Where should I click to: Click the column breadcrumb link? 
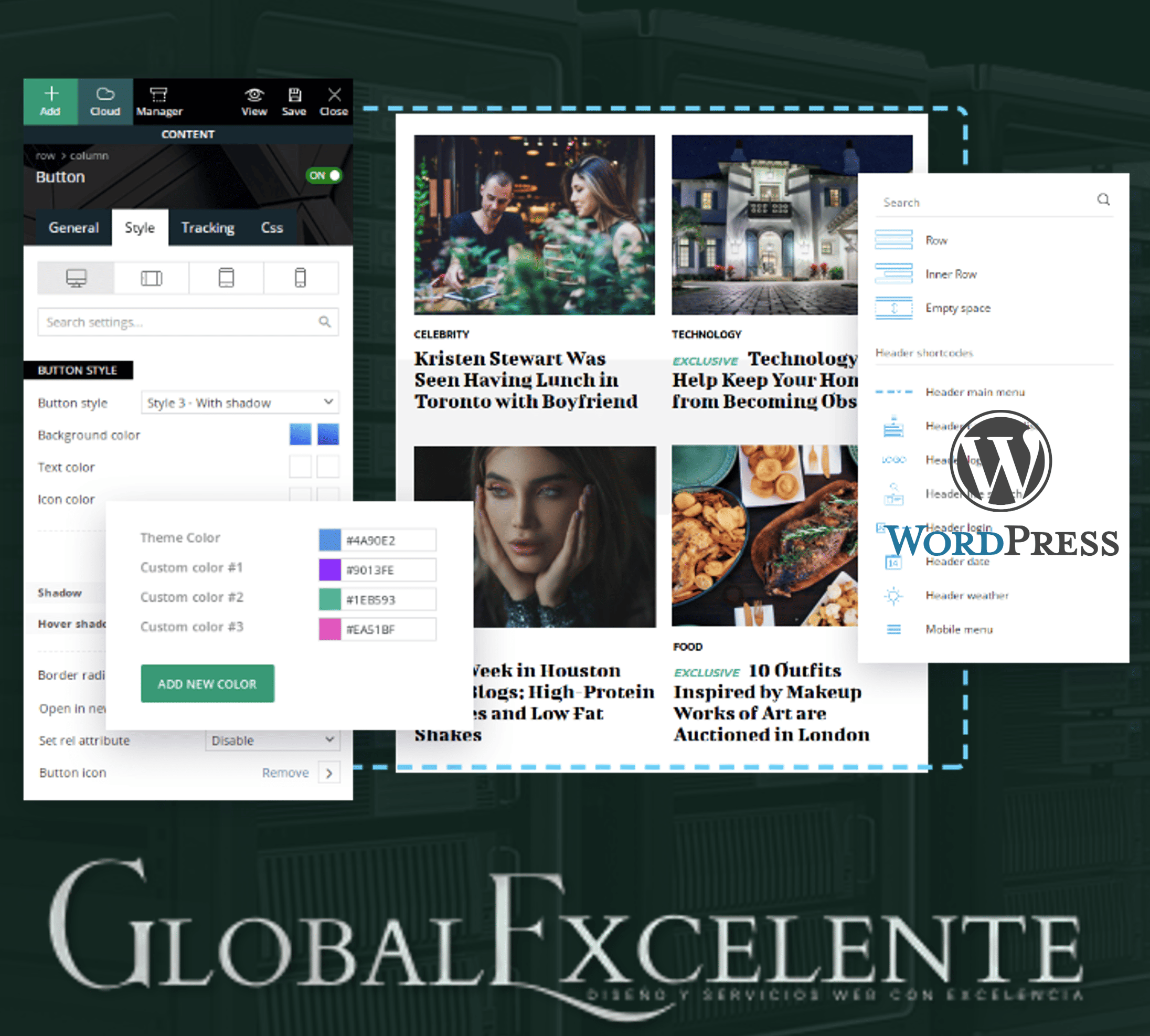89,156
